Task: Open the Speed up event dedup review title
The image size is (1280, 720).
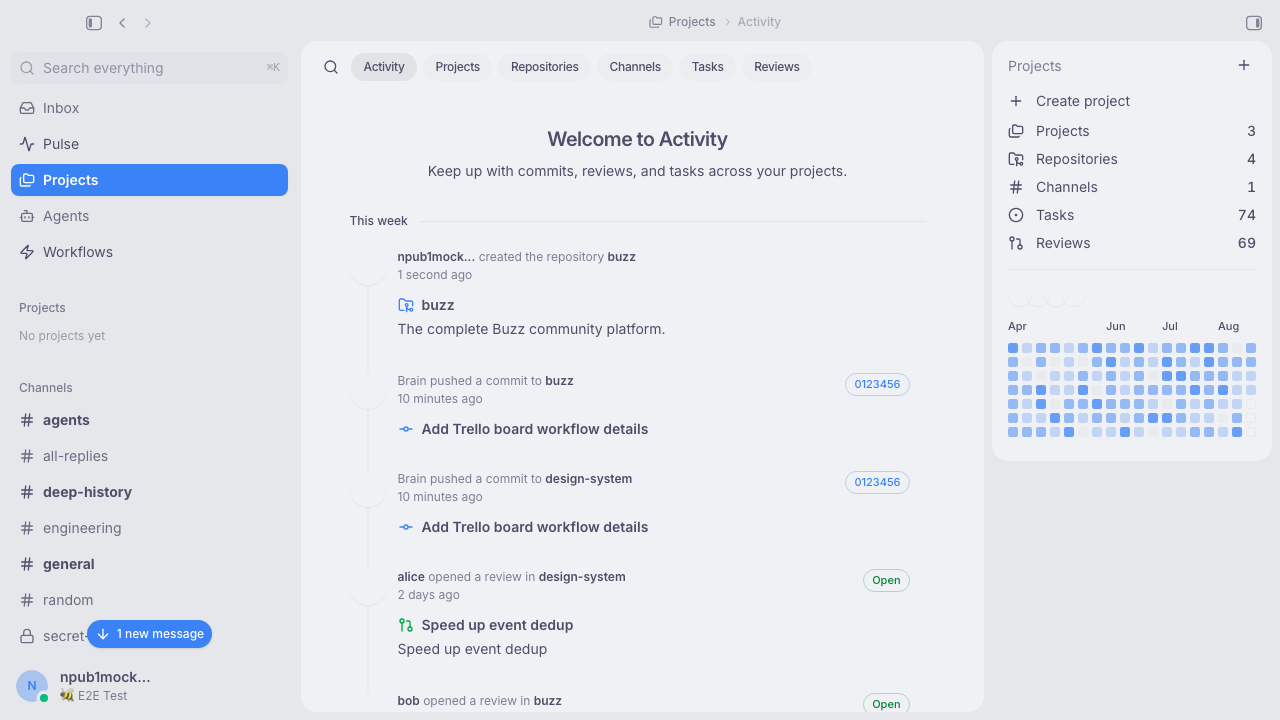Action: 497,625
